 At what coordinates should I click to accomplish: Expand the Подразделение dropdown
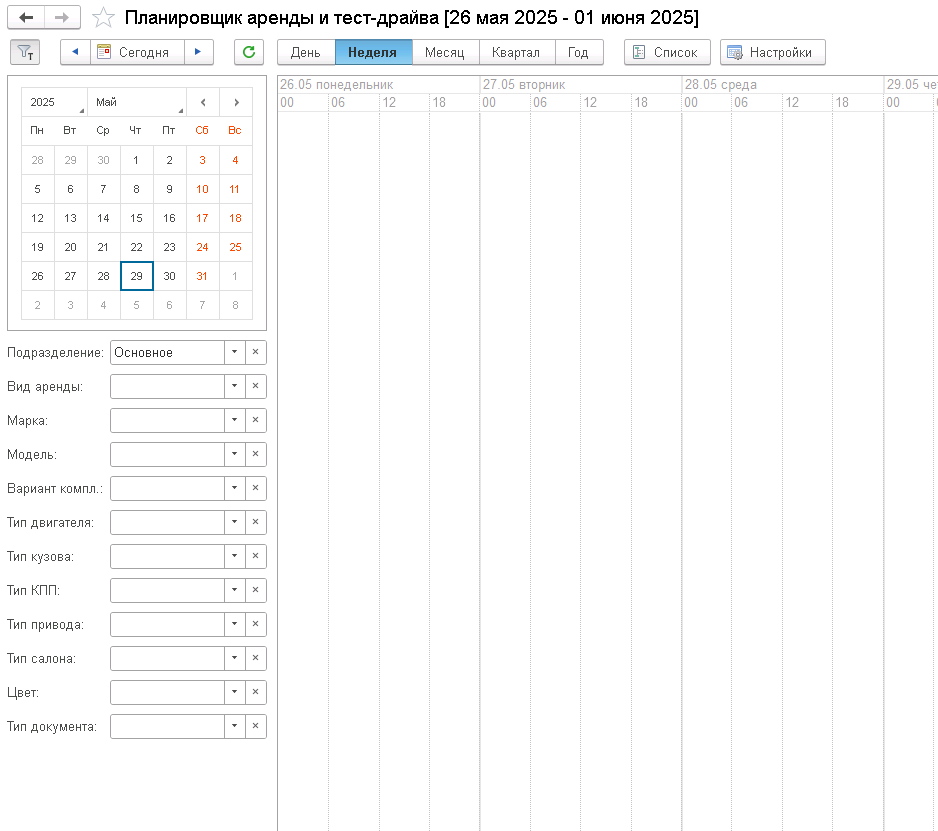[234, 352]
